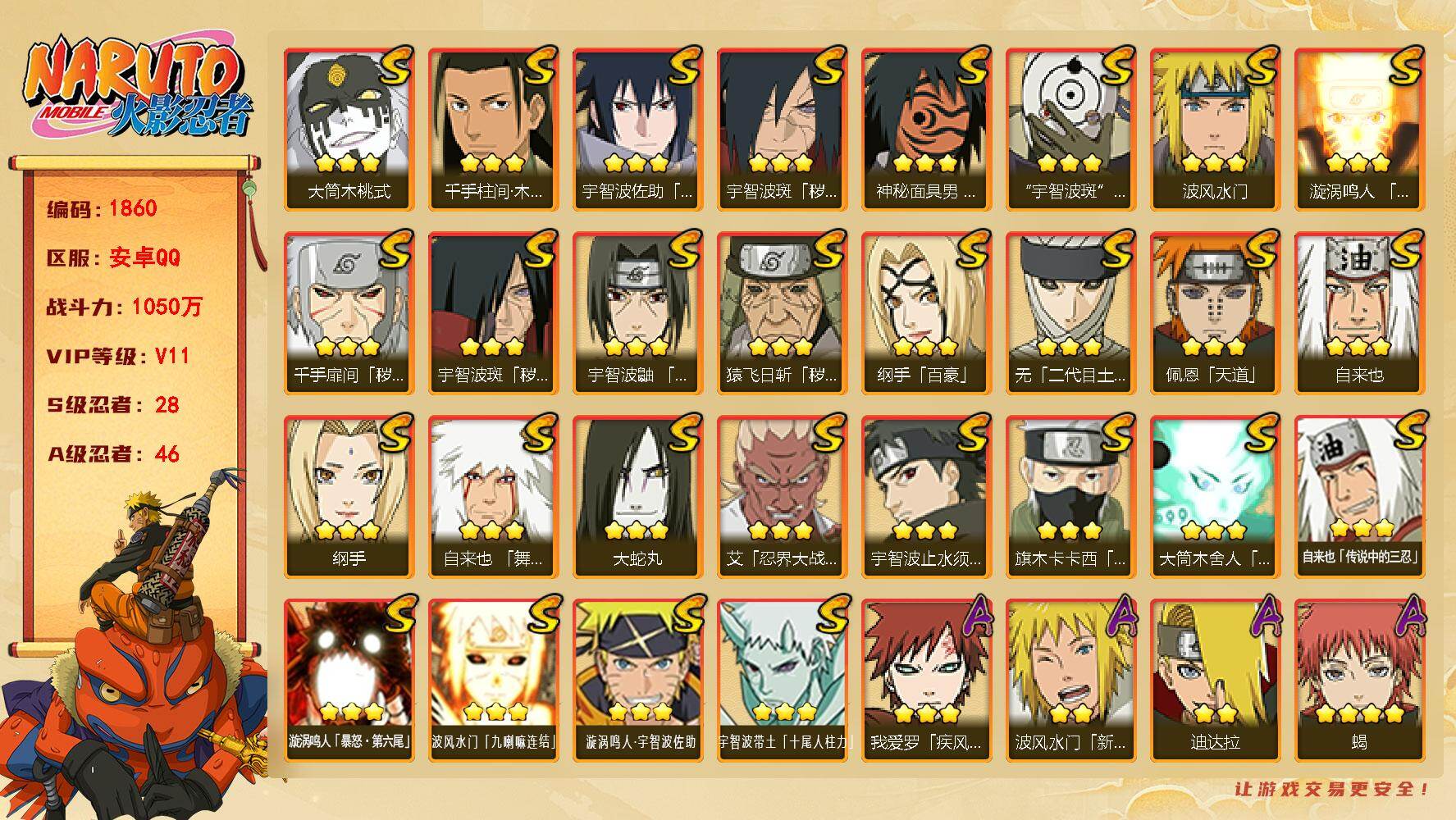This screenshot has height=820, width=1456.
Task: Click the 大蛇丸 character card
Action: 637,497
